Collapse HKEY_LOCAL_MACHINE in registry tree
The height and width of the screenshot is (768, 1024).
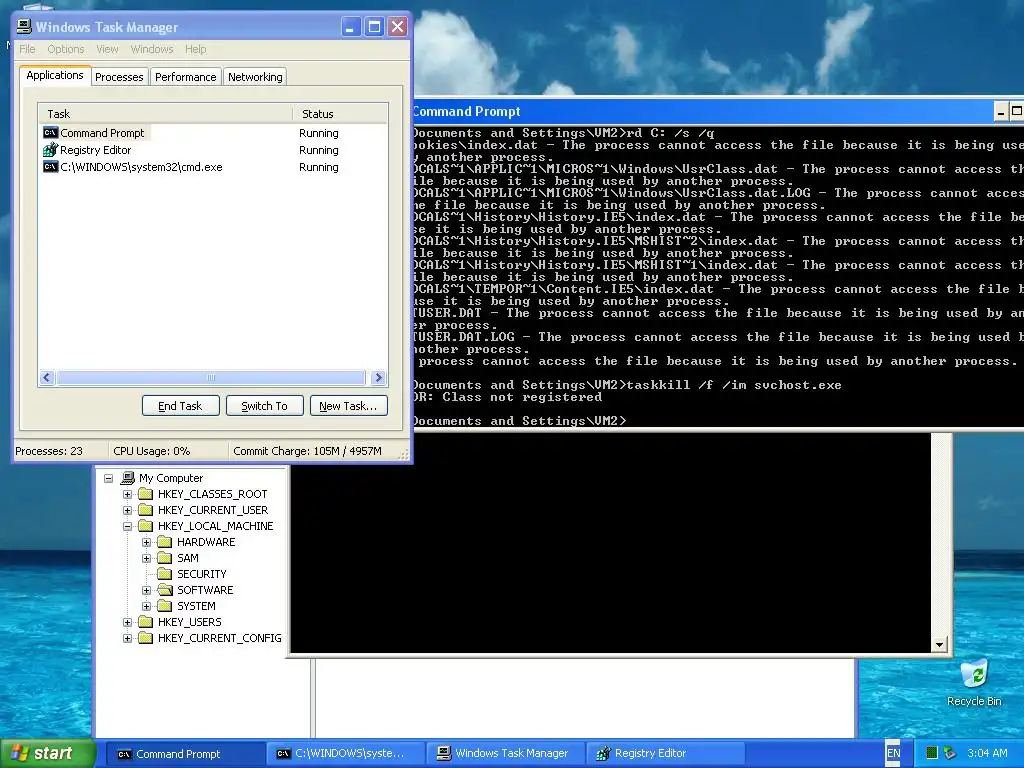(127, 526)
